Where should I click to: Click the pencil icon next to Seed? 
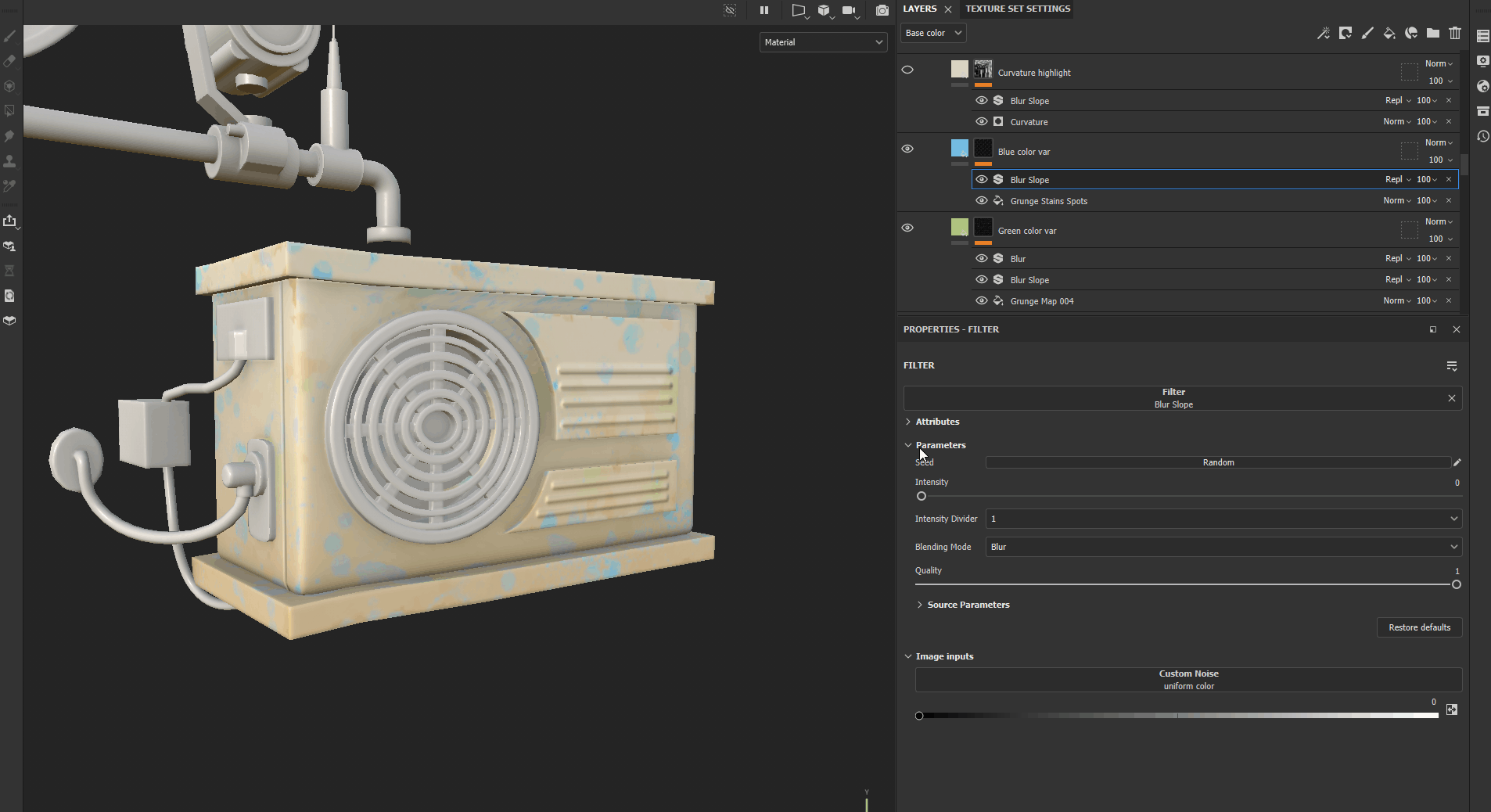click(x=1457, y=462)
